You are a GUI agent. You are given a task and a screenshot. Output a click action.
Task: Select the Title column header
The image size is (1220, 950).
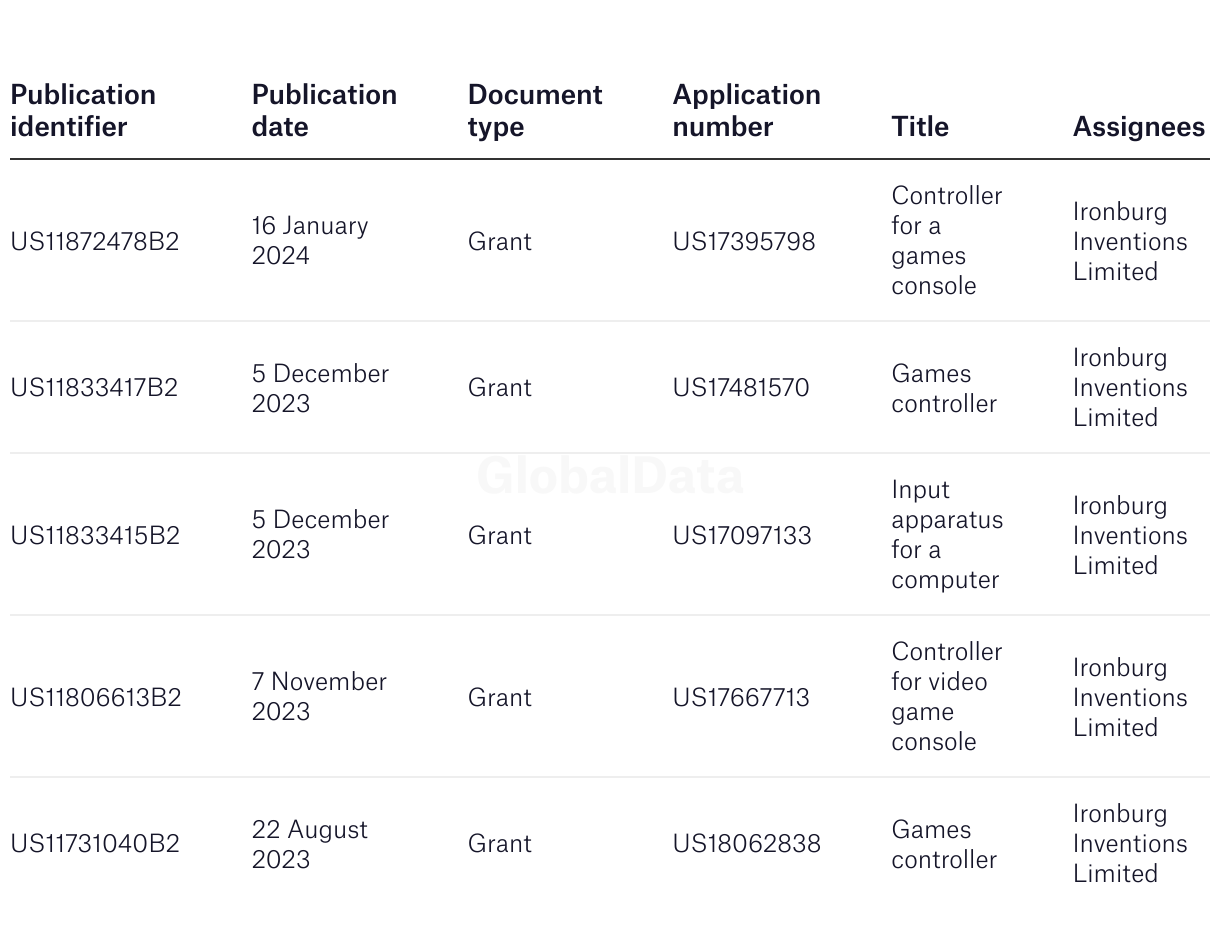point(920,127)
